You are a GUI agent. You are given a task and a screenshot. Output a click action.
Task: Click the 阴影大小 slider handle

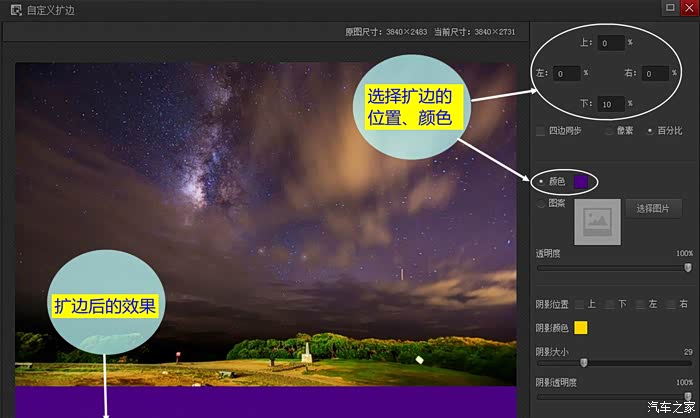[x=583, y=363]
